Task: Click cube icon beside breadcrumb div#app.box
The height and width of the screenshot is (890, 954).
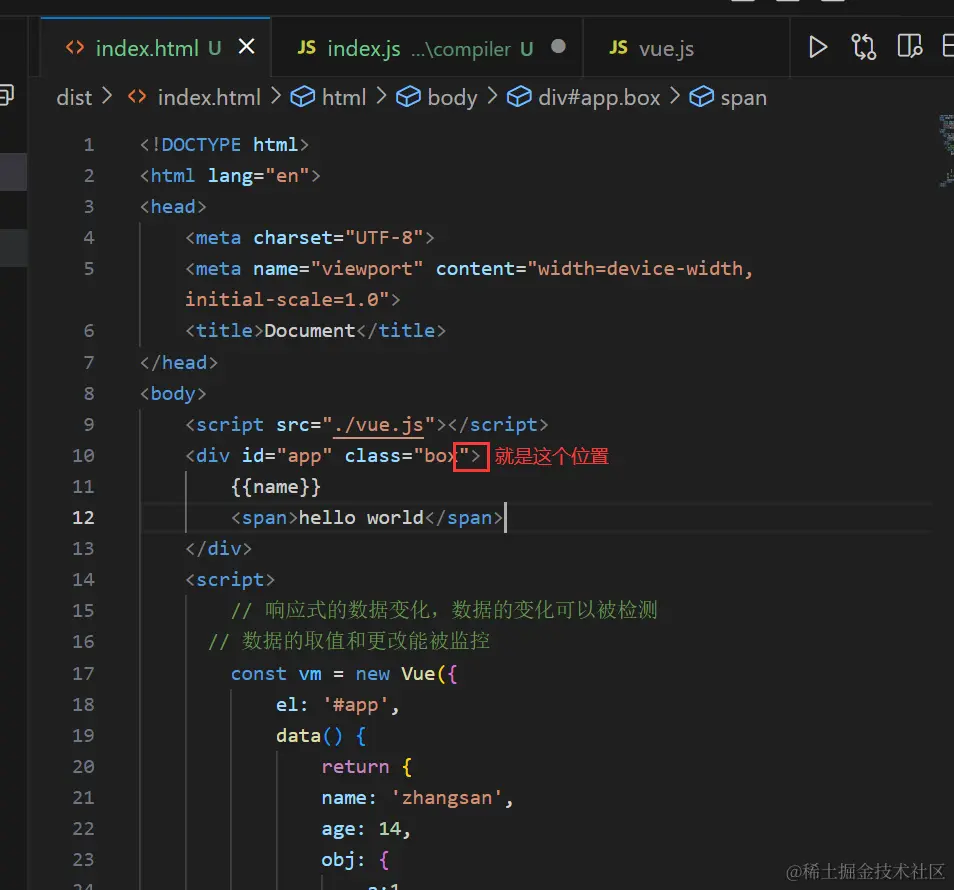Action: click(519, 97)
